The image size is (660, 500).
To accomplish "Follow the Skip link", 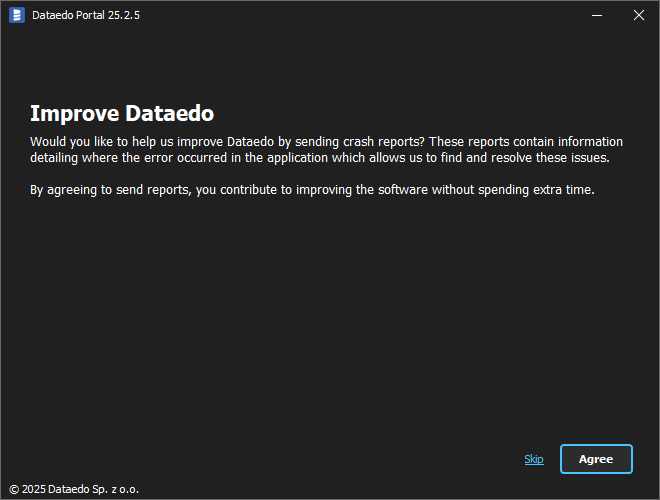I will (534, 459).
